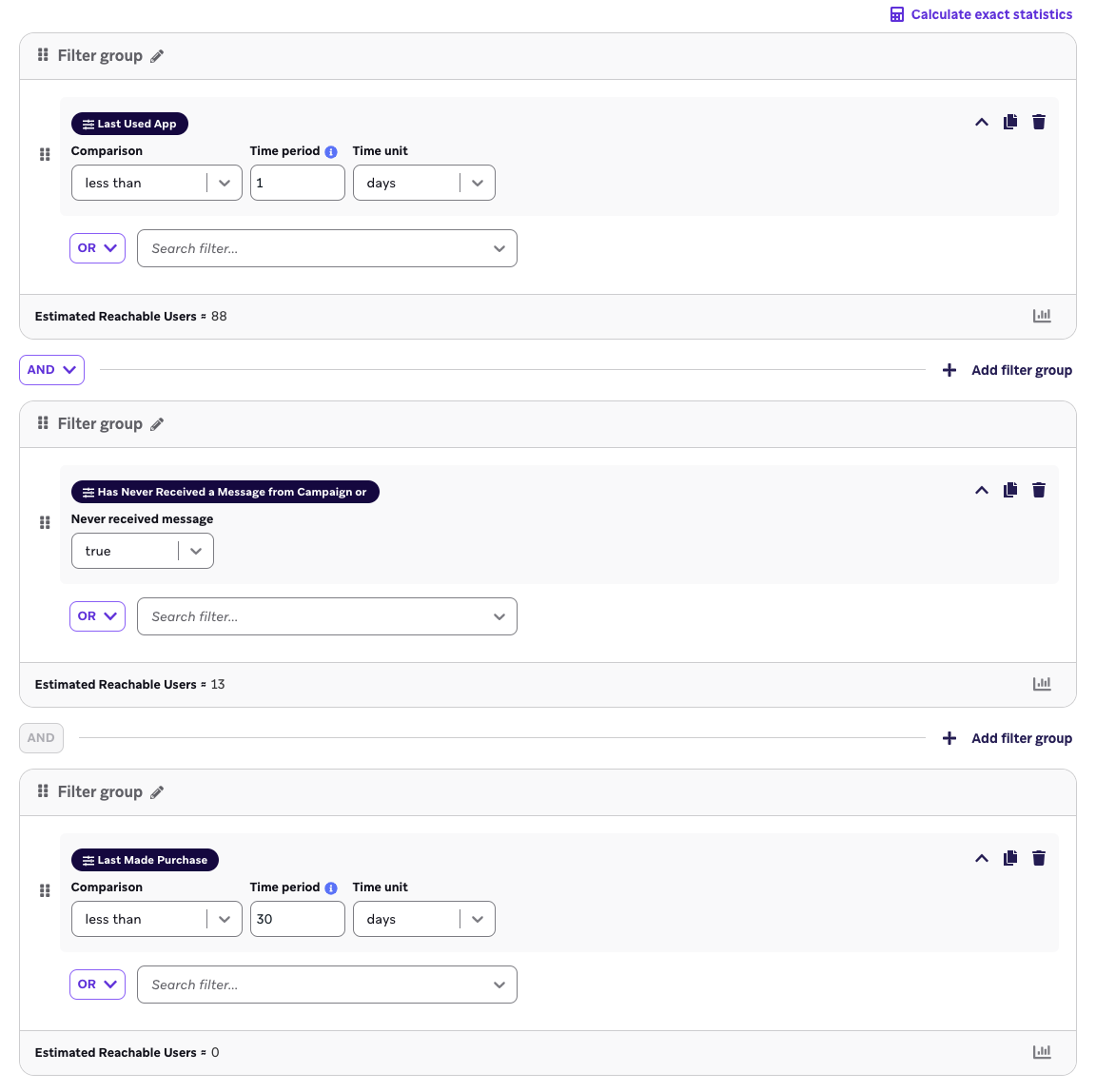The height and width of the screenshot is (1092, 1096).
Task: Show statistics chart for 13 reachable users
Action: (1042, 684)
